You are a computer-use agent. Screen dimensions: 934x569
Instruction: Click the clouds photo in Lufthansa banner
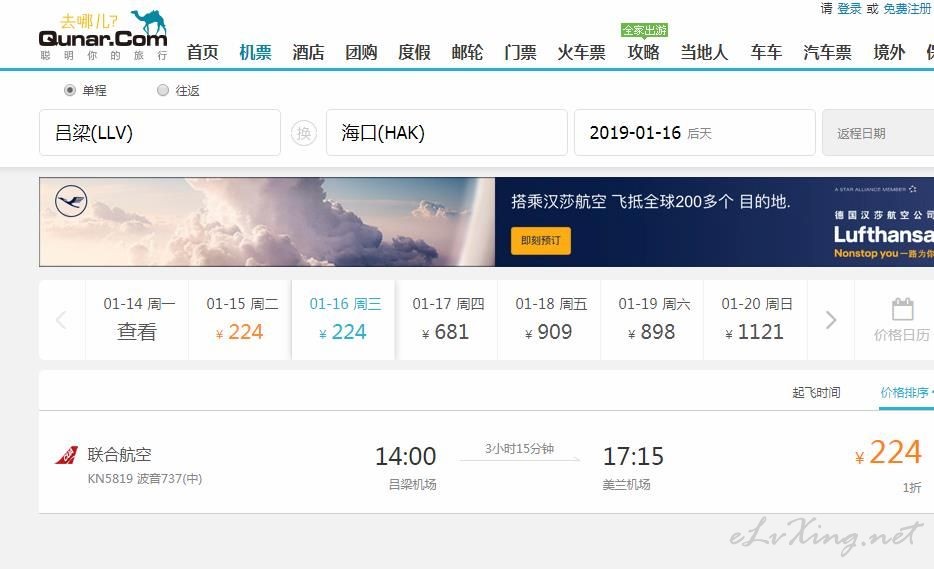pos(267,222)
